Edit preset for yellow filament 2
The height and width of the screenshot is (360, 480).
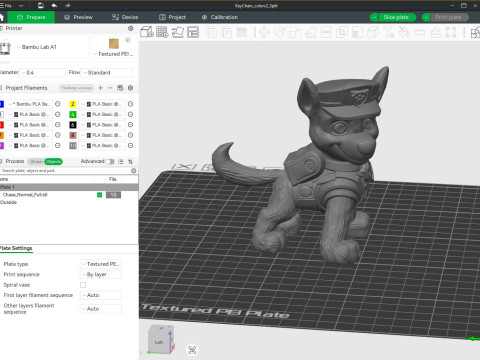(131, 104)
